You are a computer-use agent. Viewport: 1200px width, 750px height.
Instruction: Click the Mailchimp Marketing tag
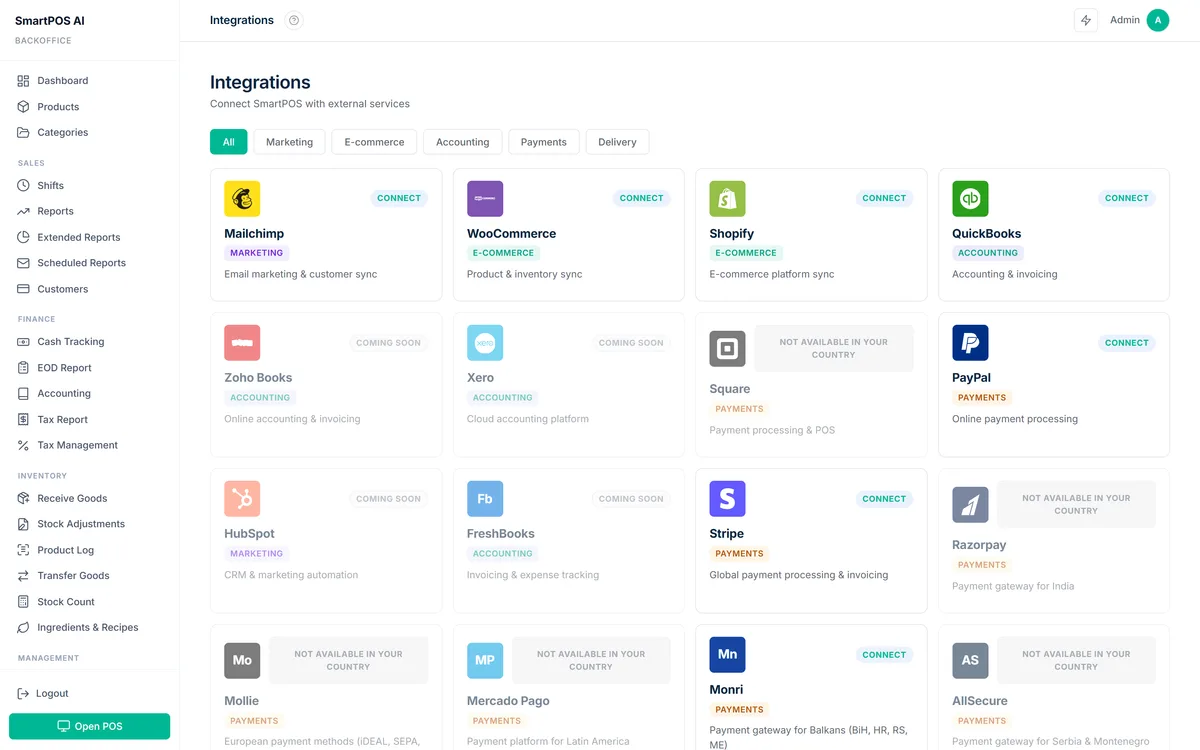click(256, 253)
